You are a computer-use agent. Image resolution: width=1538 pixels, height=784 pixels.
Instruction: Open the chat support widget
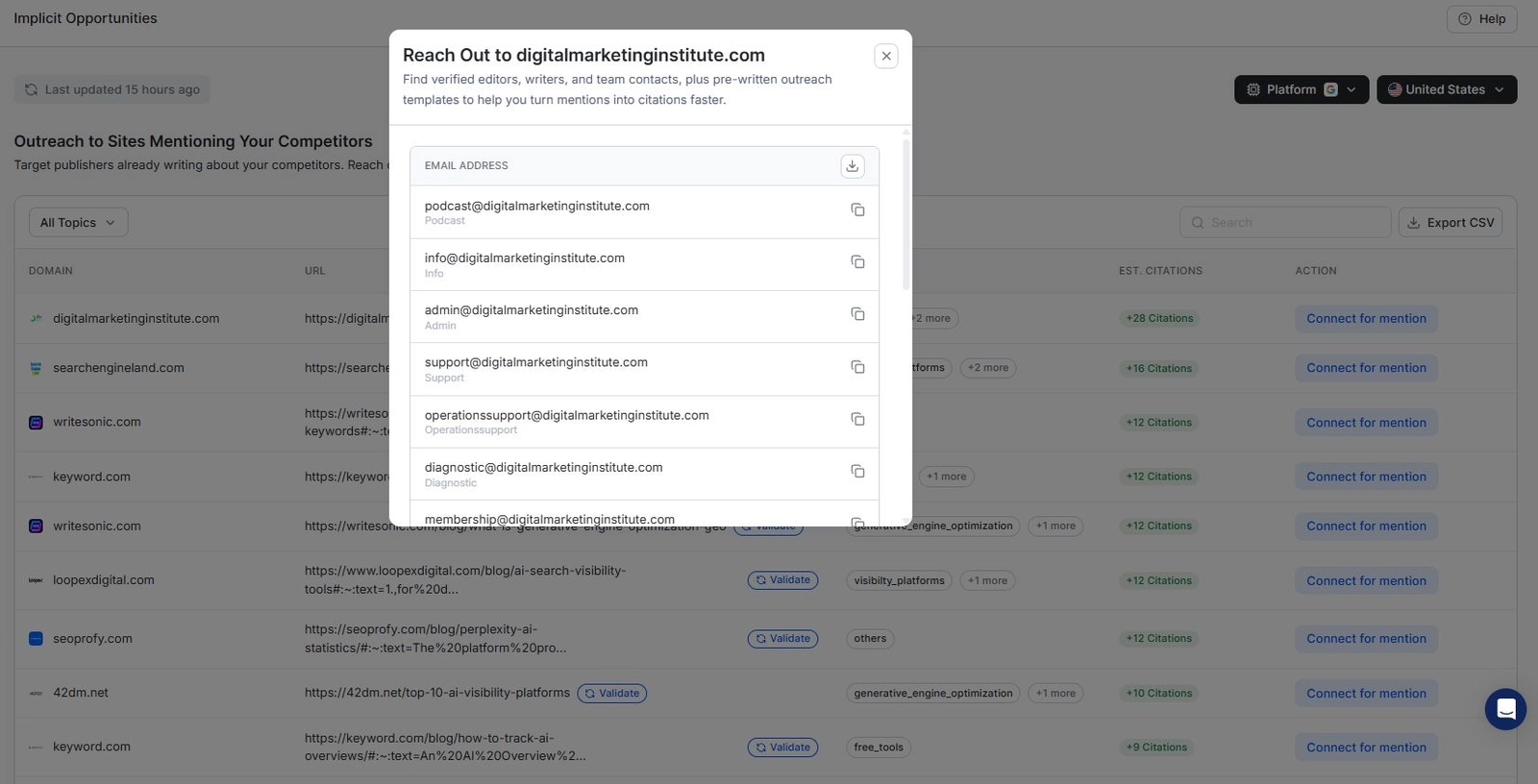point(1505,709)
